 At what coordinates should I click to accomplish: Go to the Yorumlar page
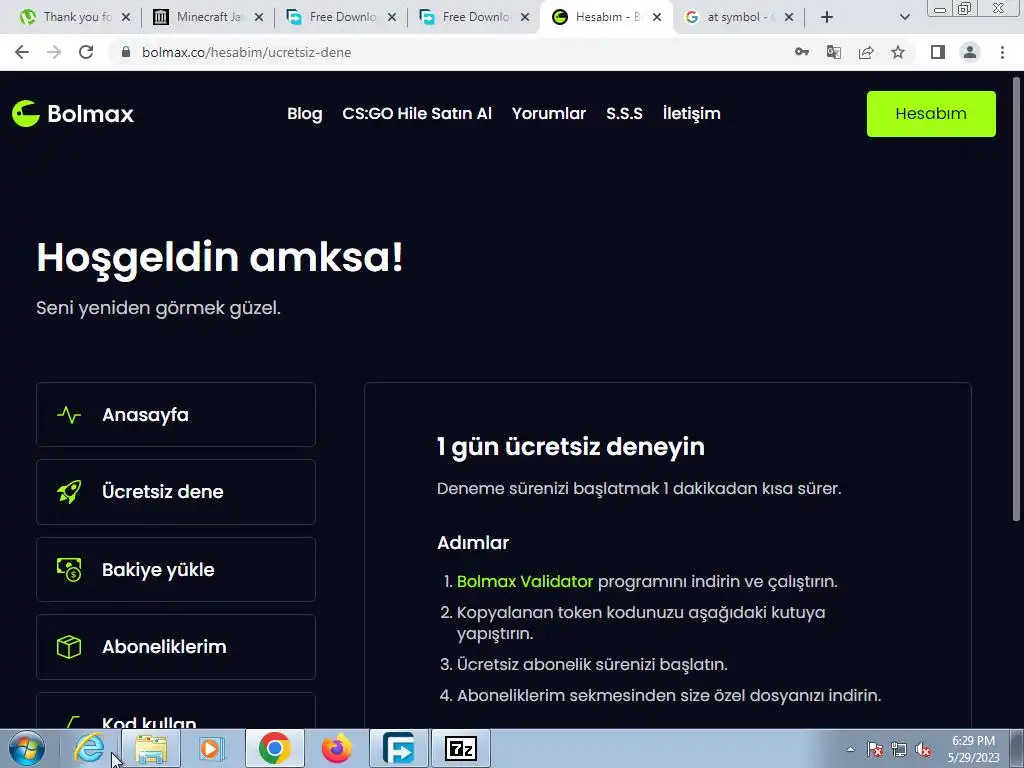[549, 114]
